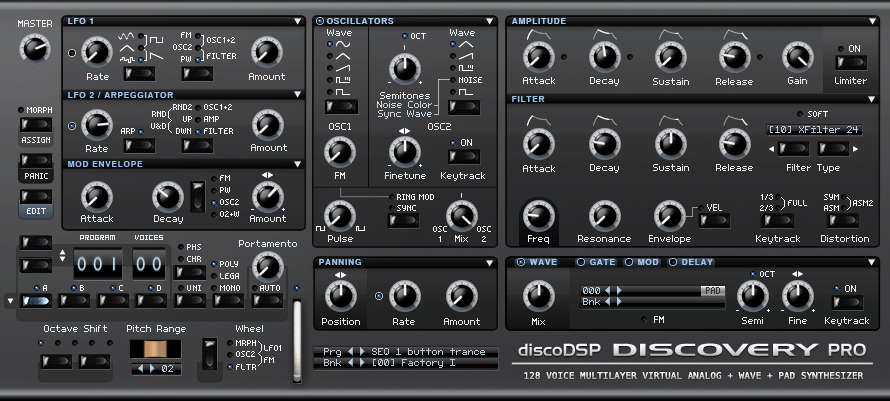Image resolution: width=890 pixels, height=401 pixels.
Task: Click the Pitch Range slider
Action: click(x=155, y=350)
